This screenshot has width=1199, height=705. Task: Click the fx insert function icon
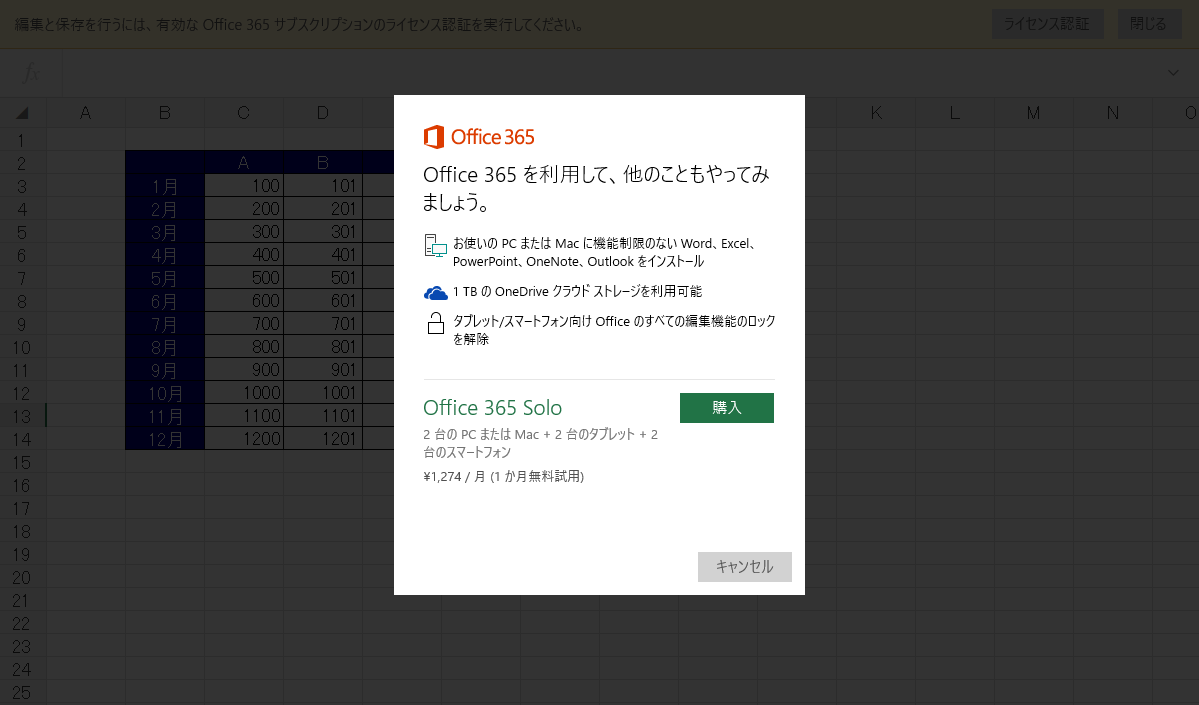(31, 73)
